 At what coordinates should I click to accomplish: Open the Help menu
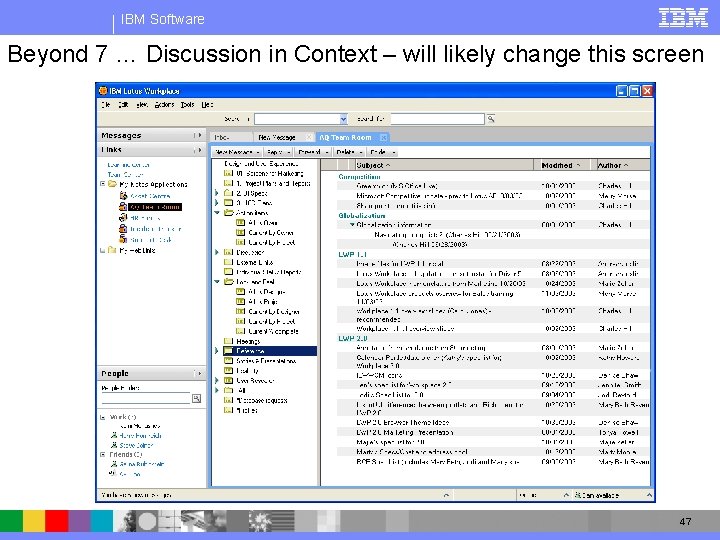point(207,105)
